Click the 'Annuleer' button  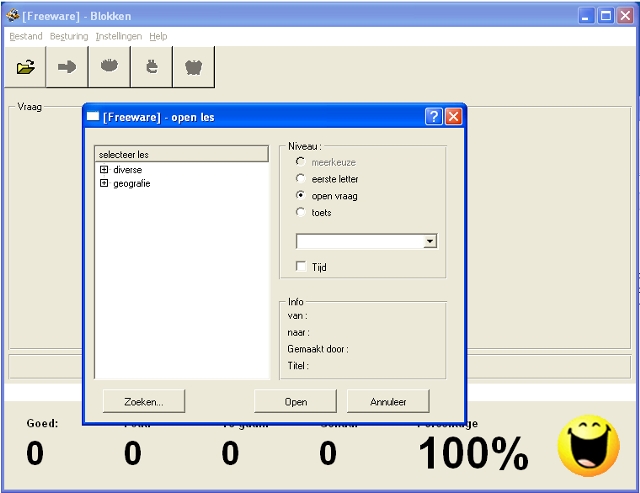point(388,402)
